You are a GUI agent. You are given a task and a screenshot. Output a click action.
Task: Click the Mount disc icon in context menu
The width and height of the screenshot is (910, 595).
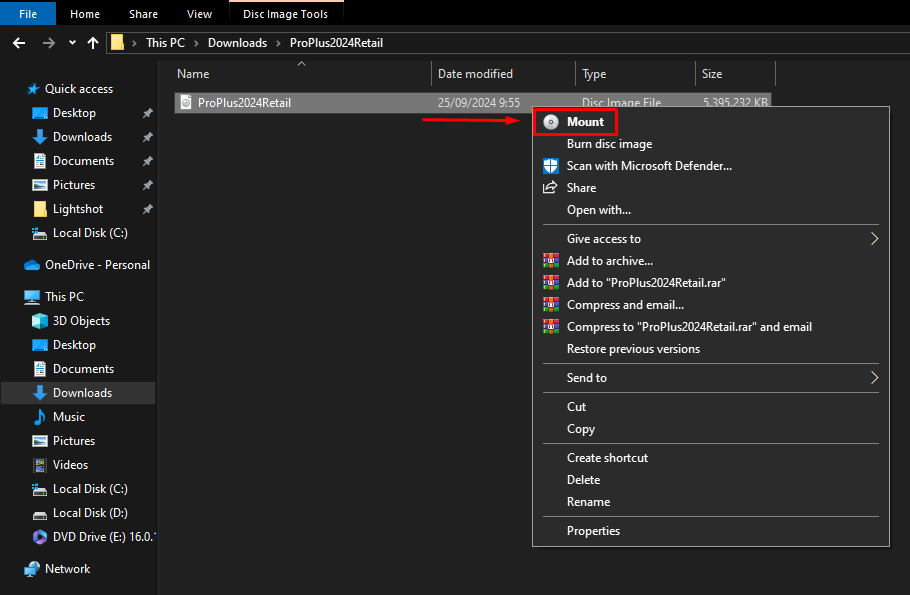550,122
